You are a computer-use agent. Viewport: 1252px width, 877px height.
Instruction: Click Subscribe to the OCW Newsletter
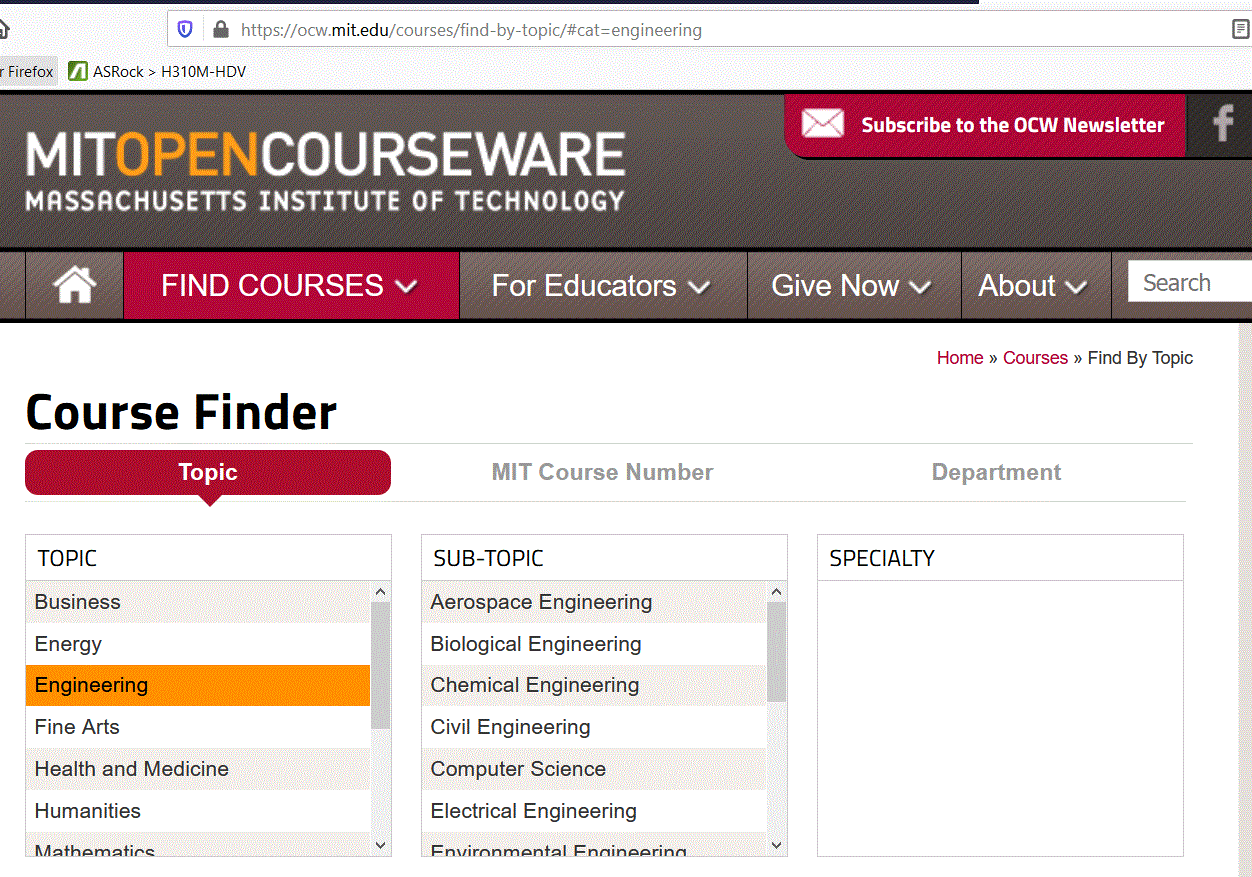[x=1013, y=126]
